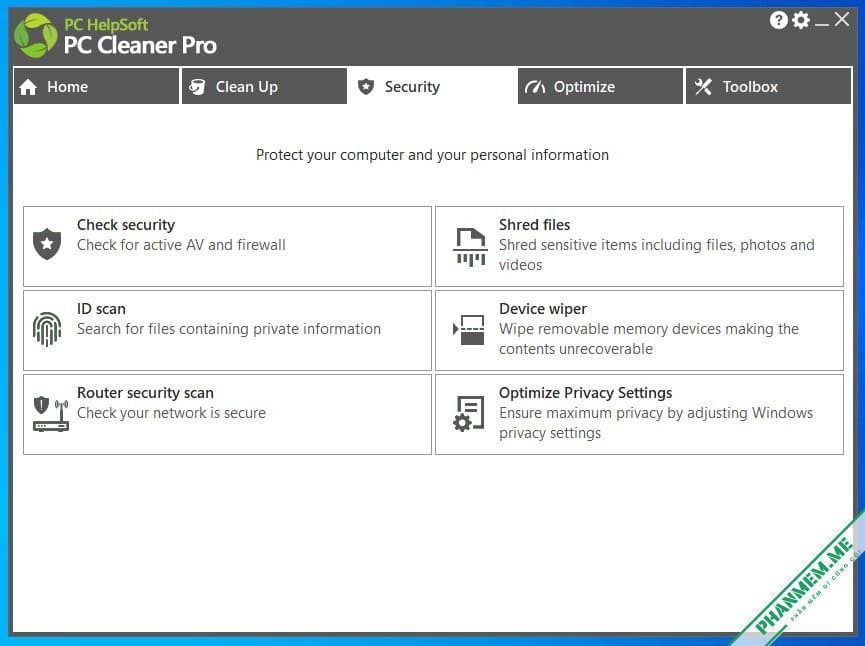Click 'Search for files containing private information' text
The image size is (865, 646).
pyautogui.click(x=229, y=329)
